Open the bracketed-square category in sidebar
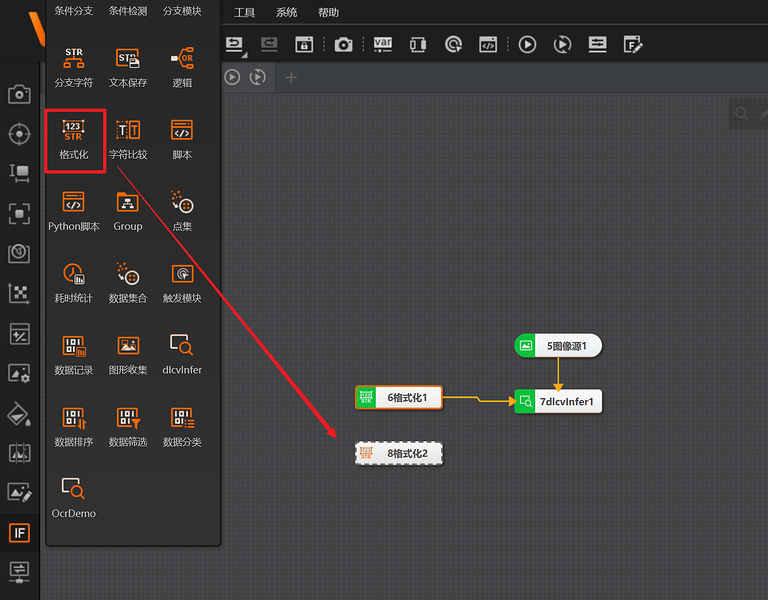Screen dimensions: 768x600 tap(20, 214)
